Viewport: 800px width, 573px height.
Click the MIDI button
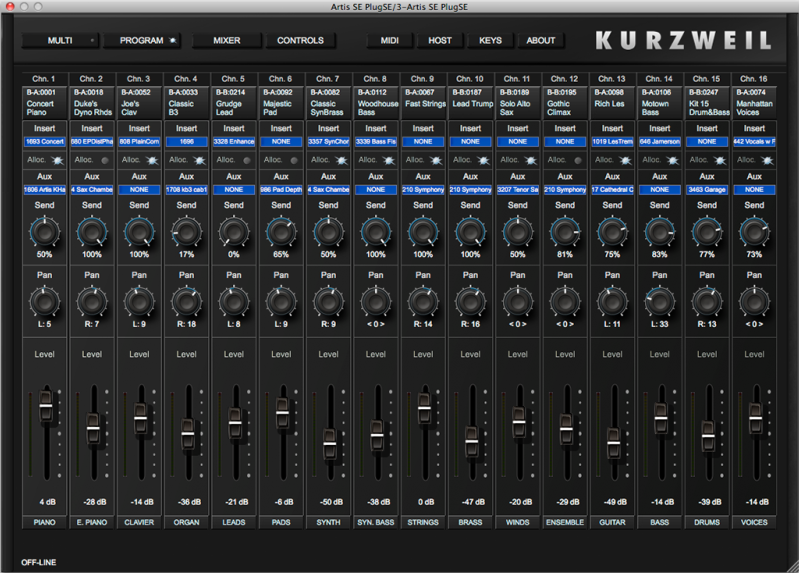pos(390,41)
